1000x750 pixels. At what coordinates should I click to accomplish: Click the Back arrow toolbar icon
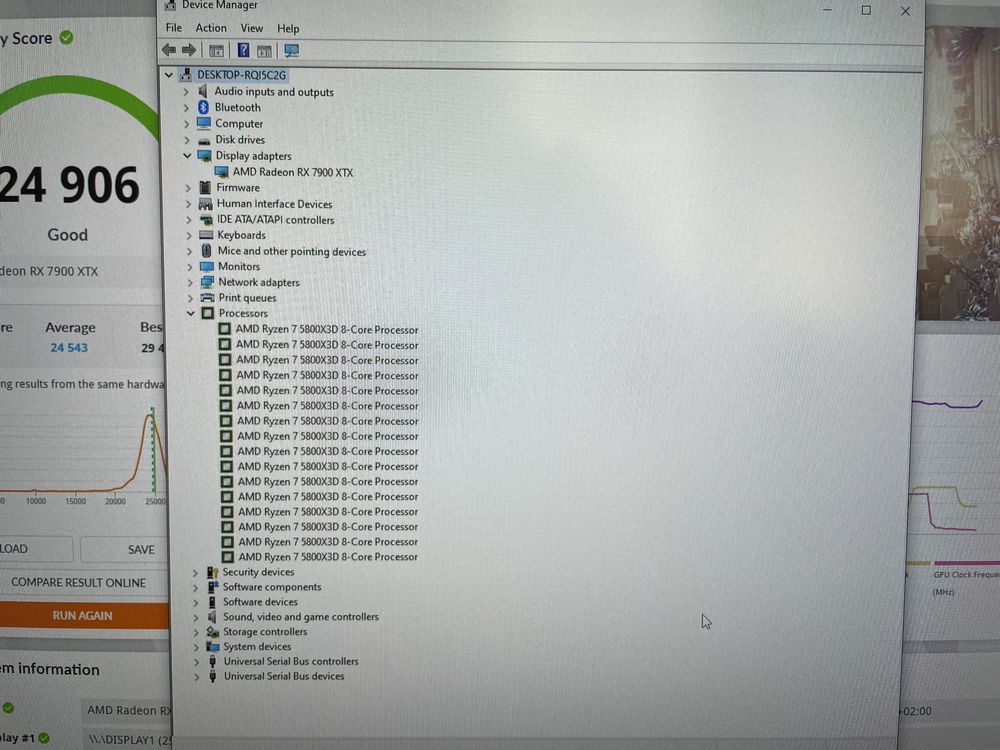169,50
